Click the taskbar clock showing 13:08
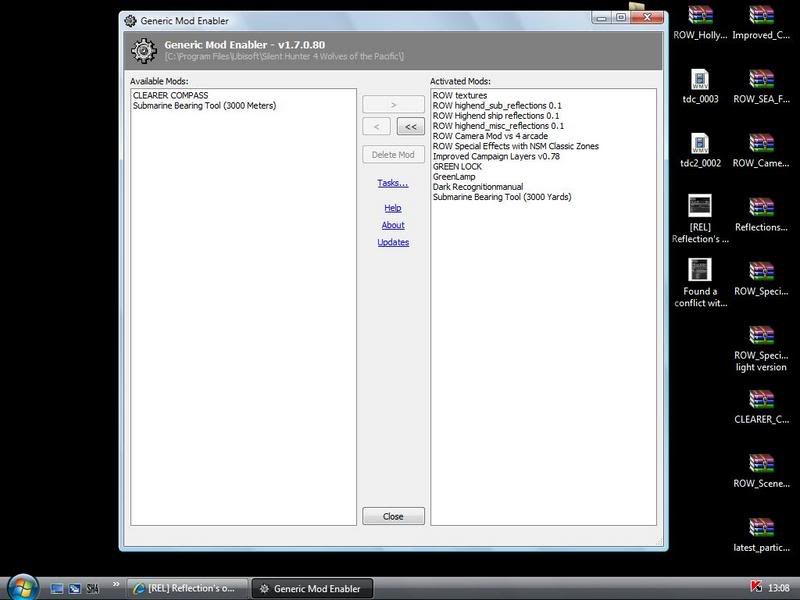 779,588
